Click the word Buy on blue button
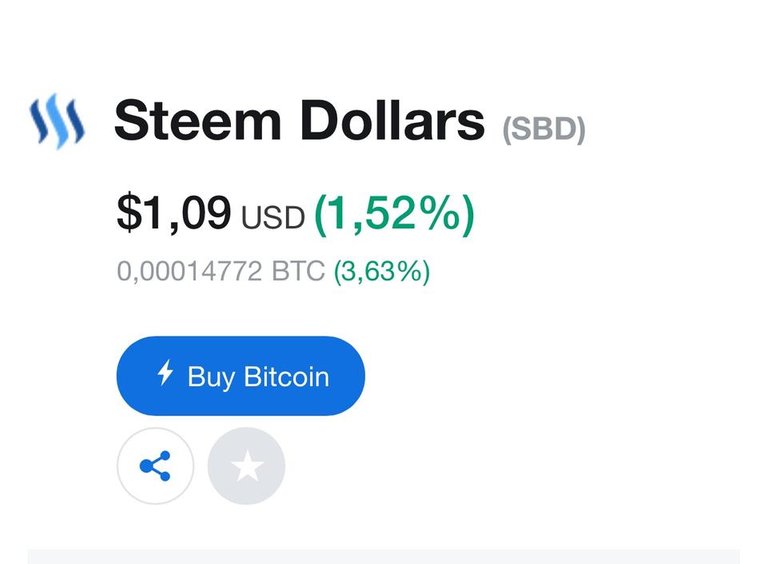This screenshot has width=768, height=564. point(210,377)
